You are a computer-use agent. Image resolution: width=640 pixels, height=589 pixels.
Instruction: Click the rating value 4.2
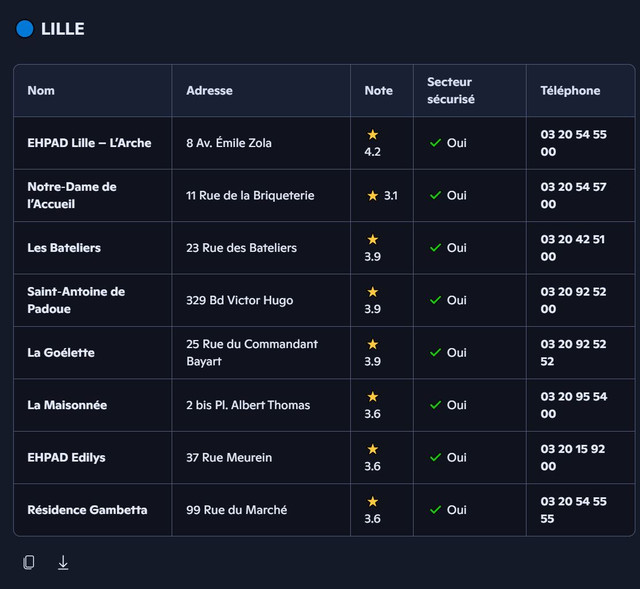(373, 152)
